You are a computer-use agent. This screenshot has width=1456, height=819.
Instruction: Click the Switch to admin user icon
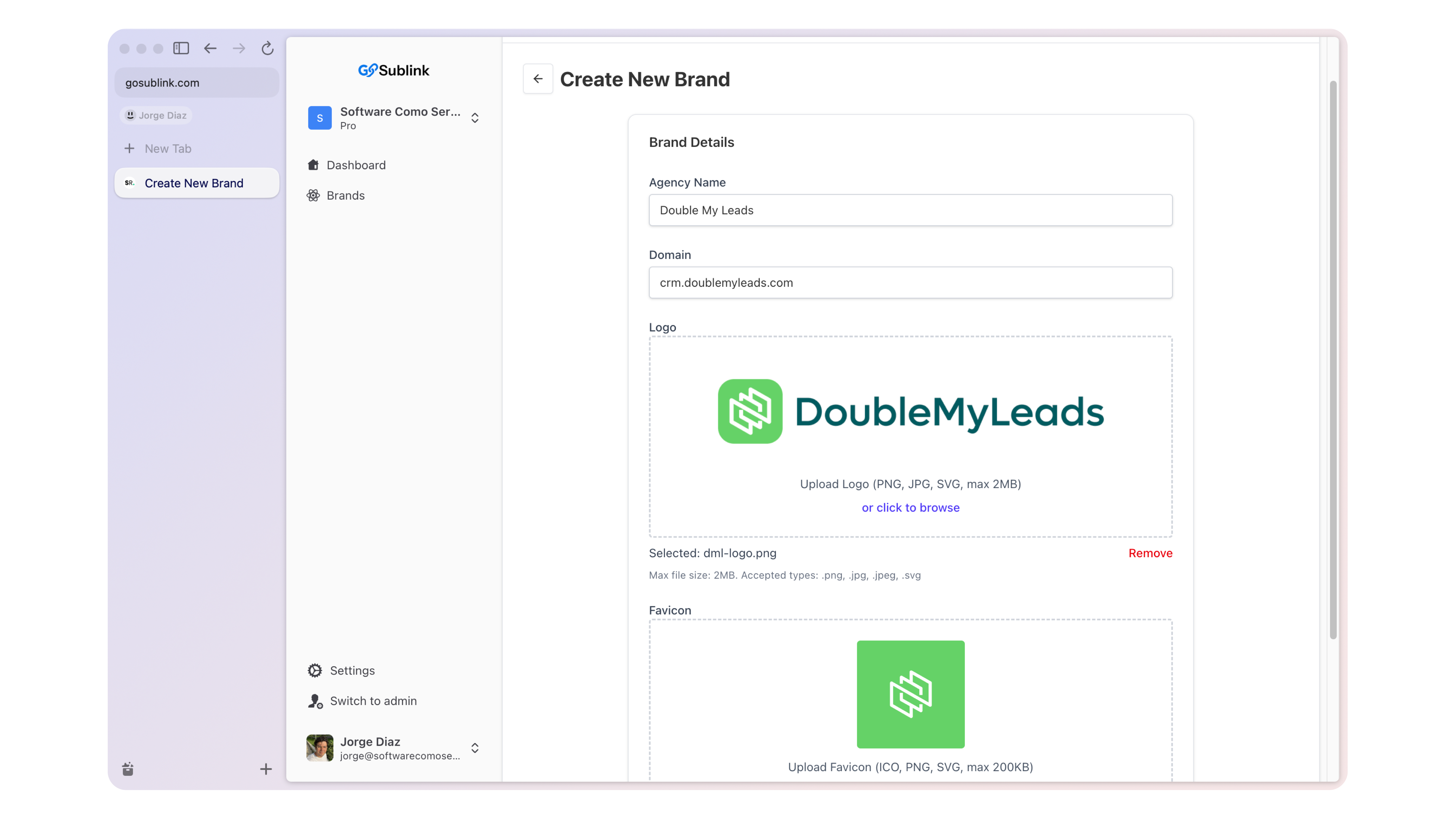315,701
